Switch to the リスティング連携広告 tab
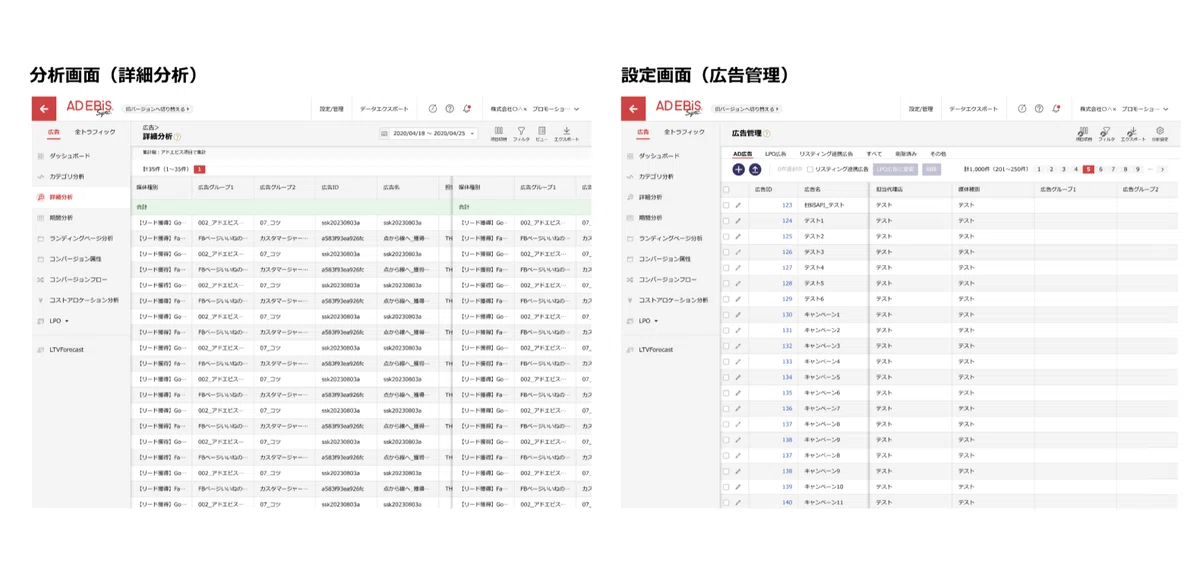 point(826,154)
